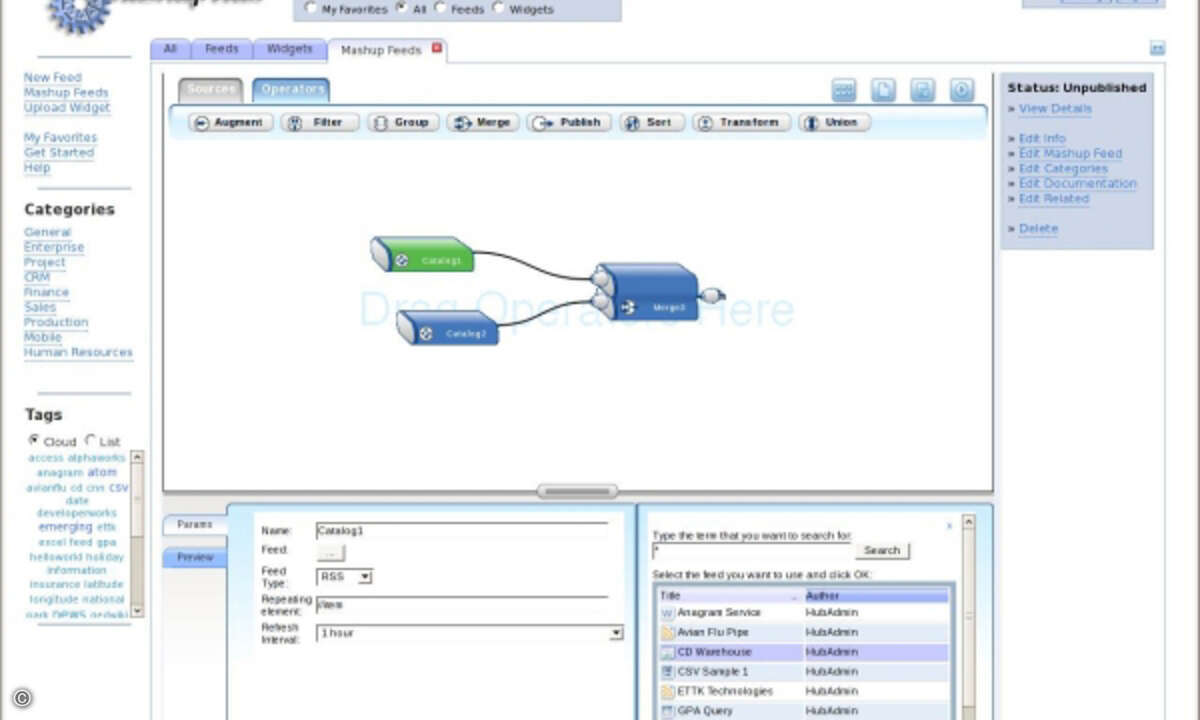The height and width of the screenshot is (720, 1200).
Task: Add a Transform operator
Action: coord(741,122)
